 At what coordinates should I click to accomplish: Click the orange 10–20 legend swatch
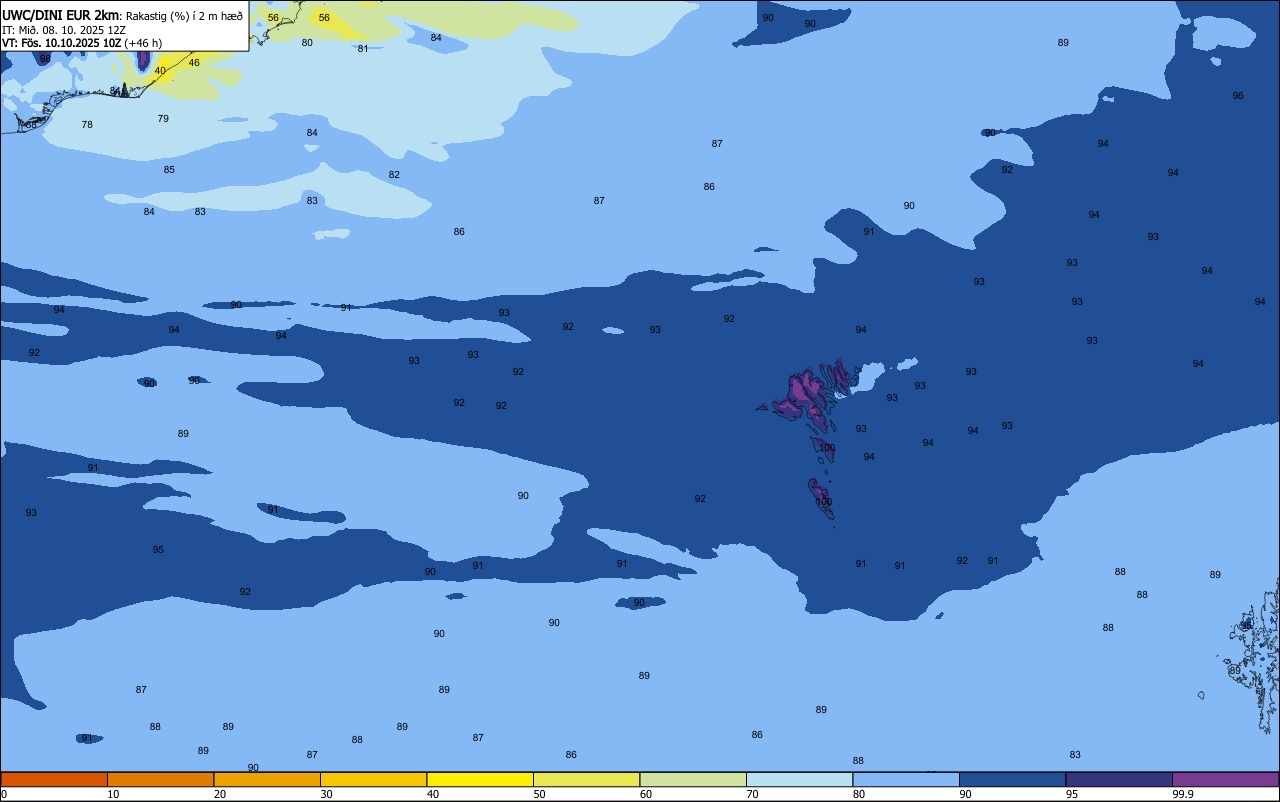tap(160, 779)
